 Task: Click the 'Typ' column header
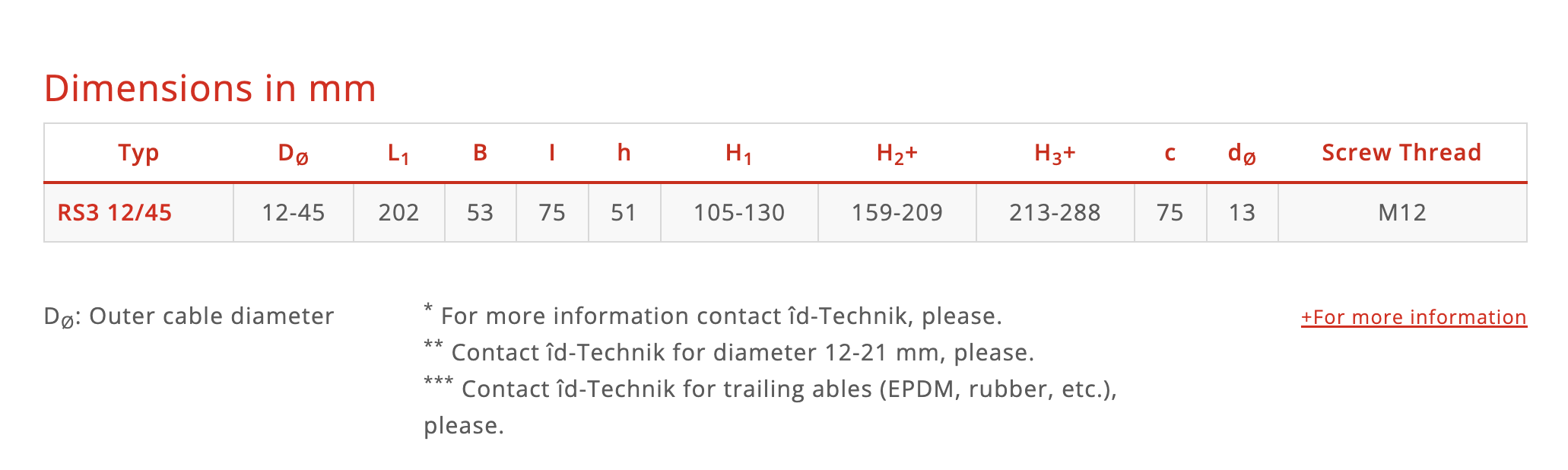138,153
